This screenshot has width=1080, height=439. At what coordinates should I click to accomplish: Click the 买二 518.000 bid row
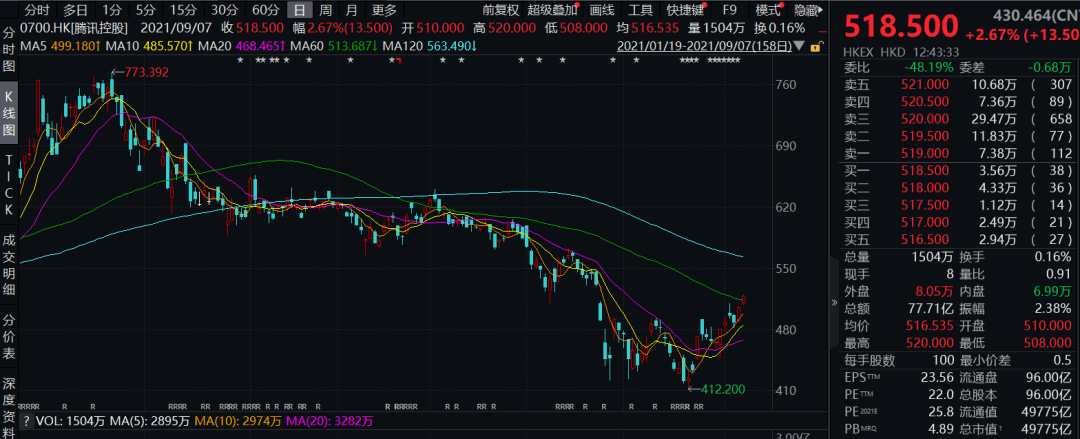click(x=960, y=187)
